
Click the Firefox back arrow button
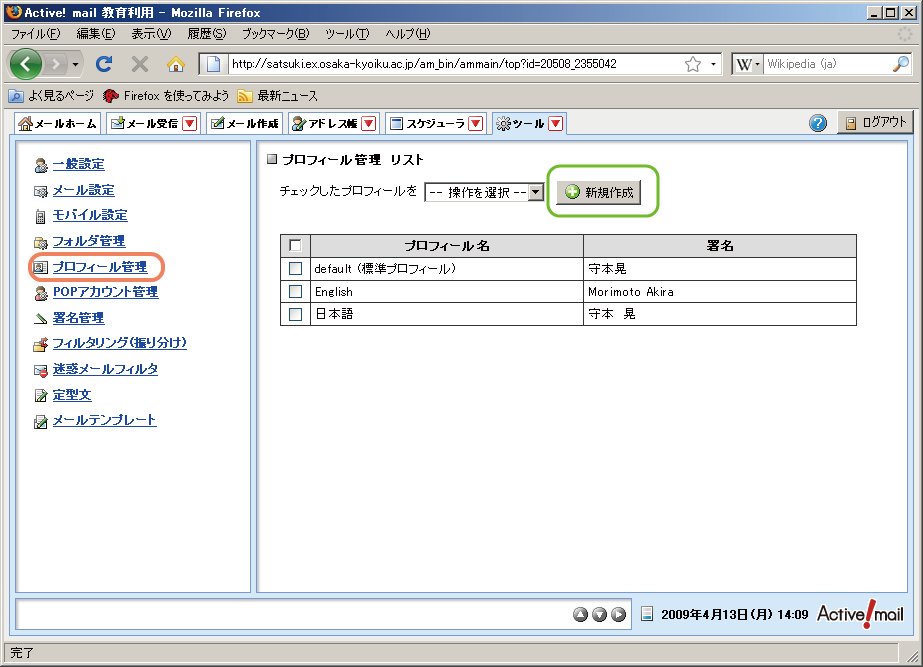tap(27, 64)
